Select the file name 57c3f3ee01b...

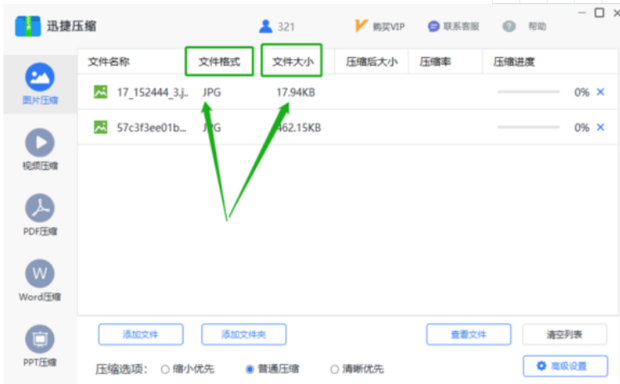pyautogui.click(x=151, y=128)
